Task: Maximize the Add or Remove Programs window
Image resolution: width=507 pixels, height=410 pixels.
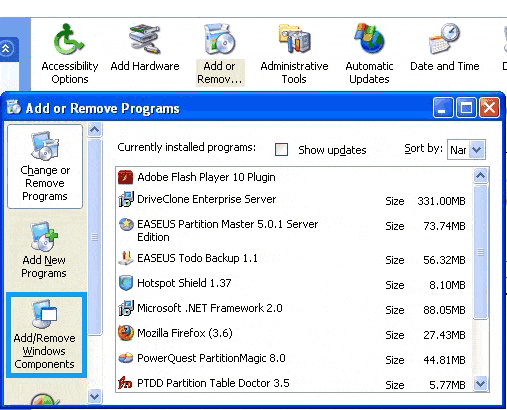Action: click(466, 108)
